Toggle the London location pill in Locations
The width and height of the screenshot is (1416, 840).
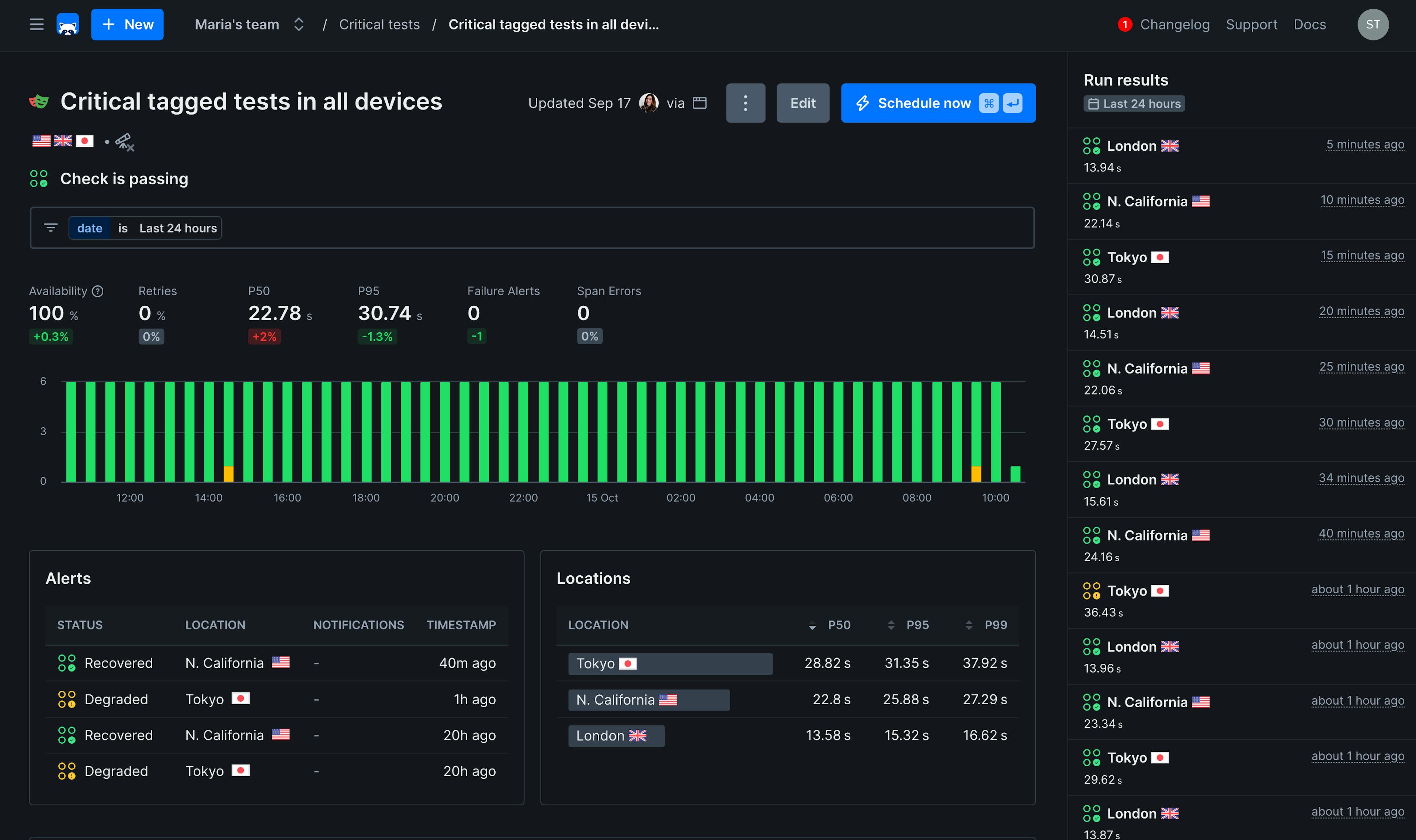pos(616,736)
